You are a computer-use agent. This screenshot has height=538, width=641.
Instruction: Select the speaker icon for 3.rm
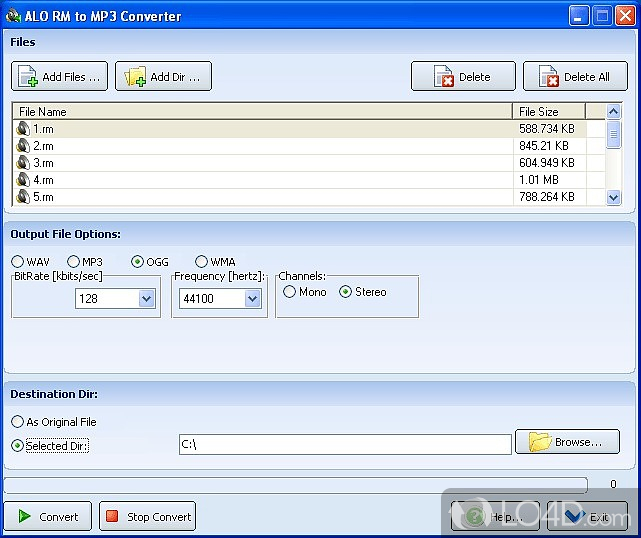(23, 163)
